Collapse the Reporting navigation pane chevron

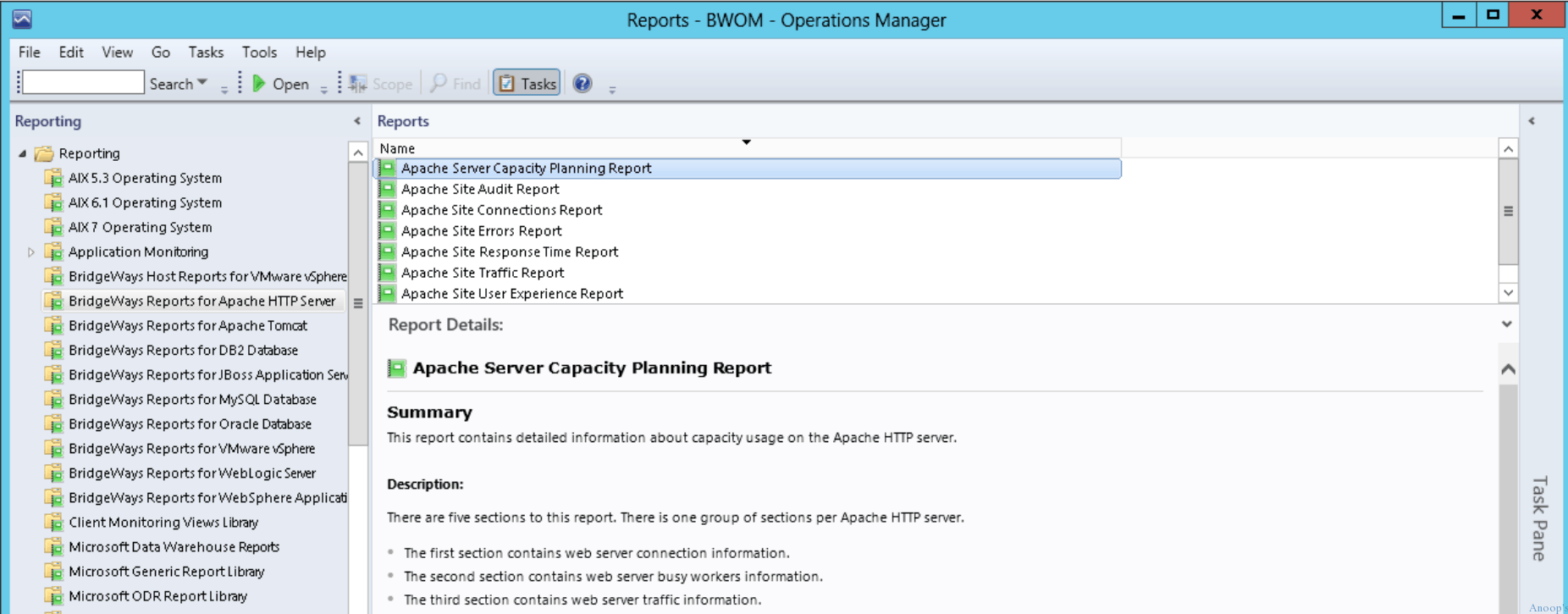pos(357,121)
